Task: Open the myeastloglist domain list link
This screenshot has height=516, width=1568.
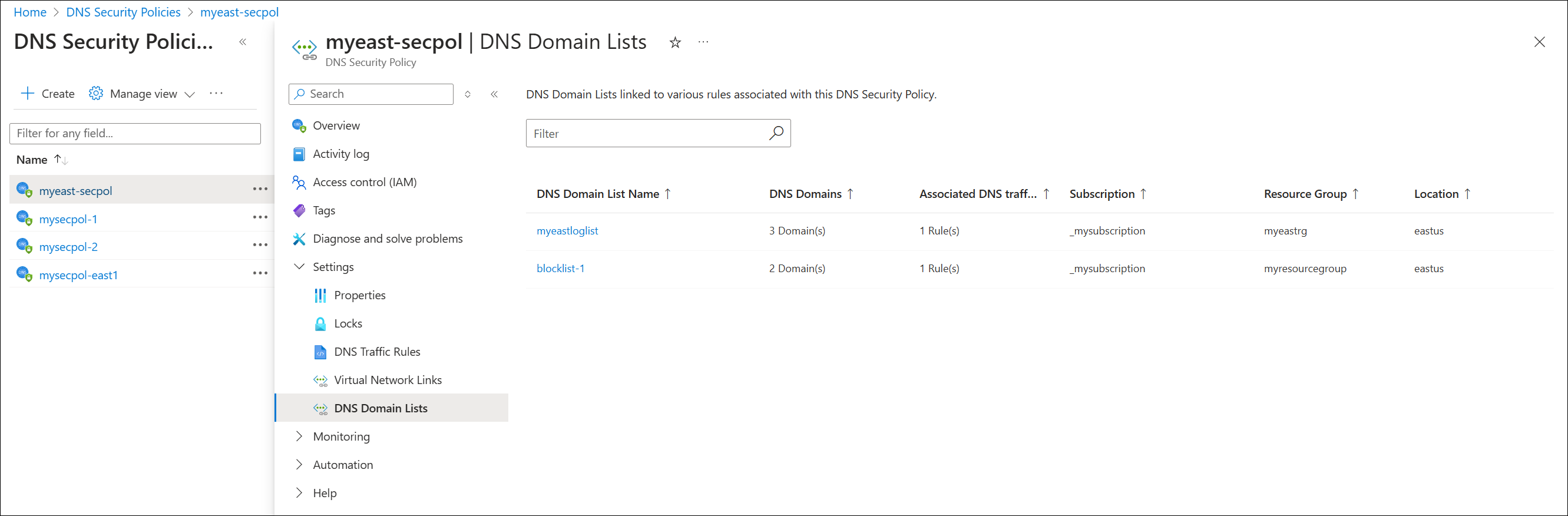Action: (567, 231)
